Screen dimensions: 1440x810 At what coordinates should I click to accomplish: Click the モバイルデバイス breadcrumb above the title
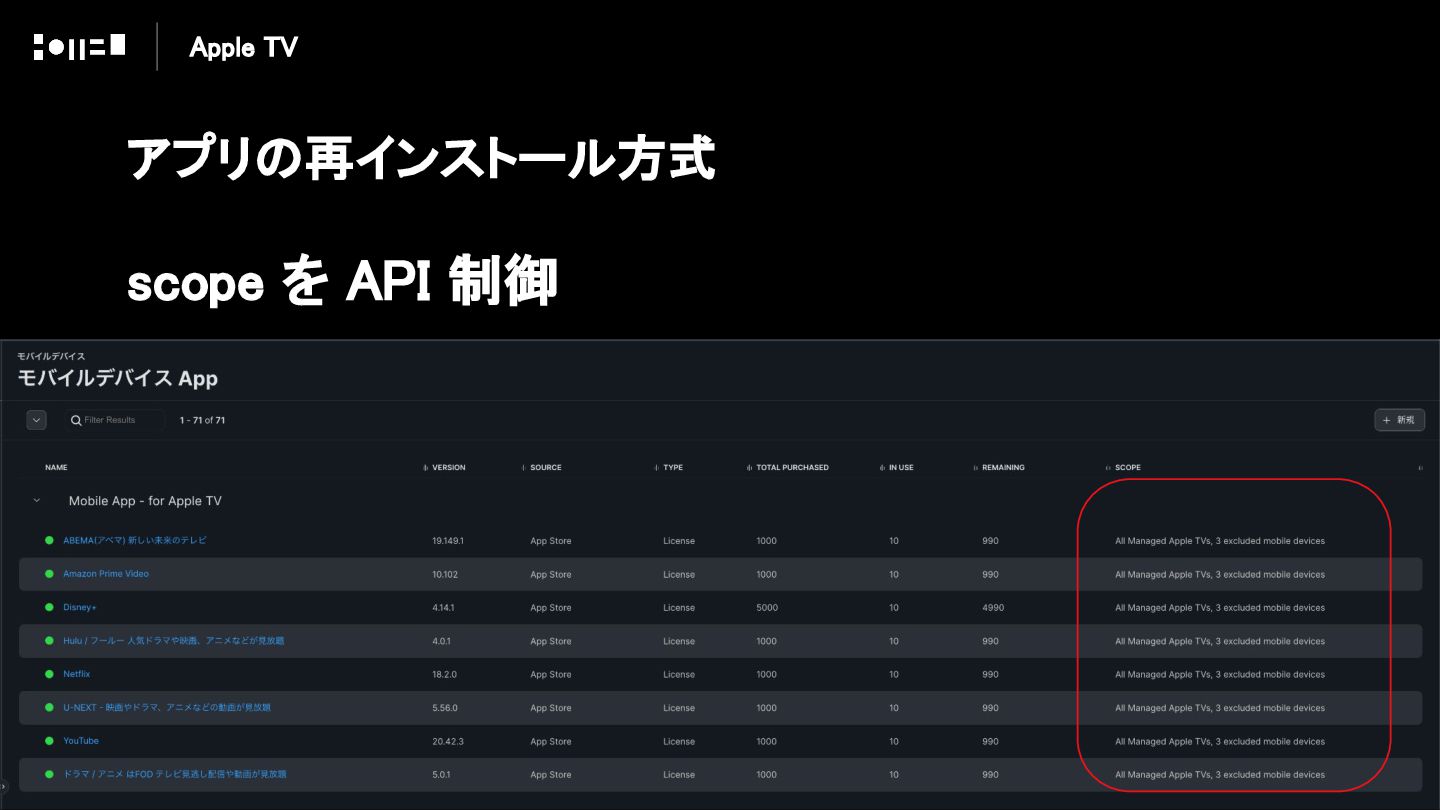click(51, 357)
